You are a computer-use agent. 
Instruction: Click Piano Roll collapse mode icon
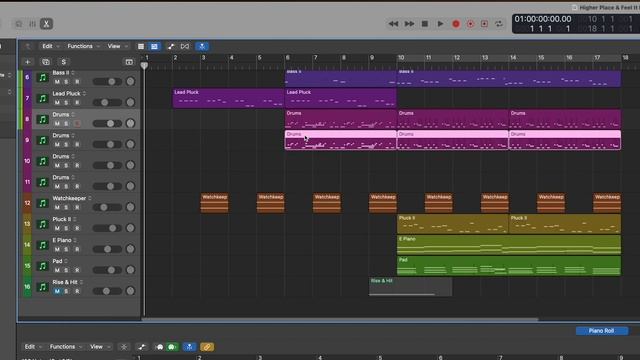pyautogui.click(x=124, y=347)
